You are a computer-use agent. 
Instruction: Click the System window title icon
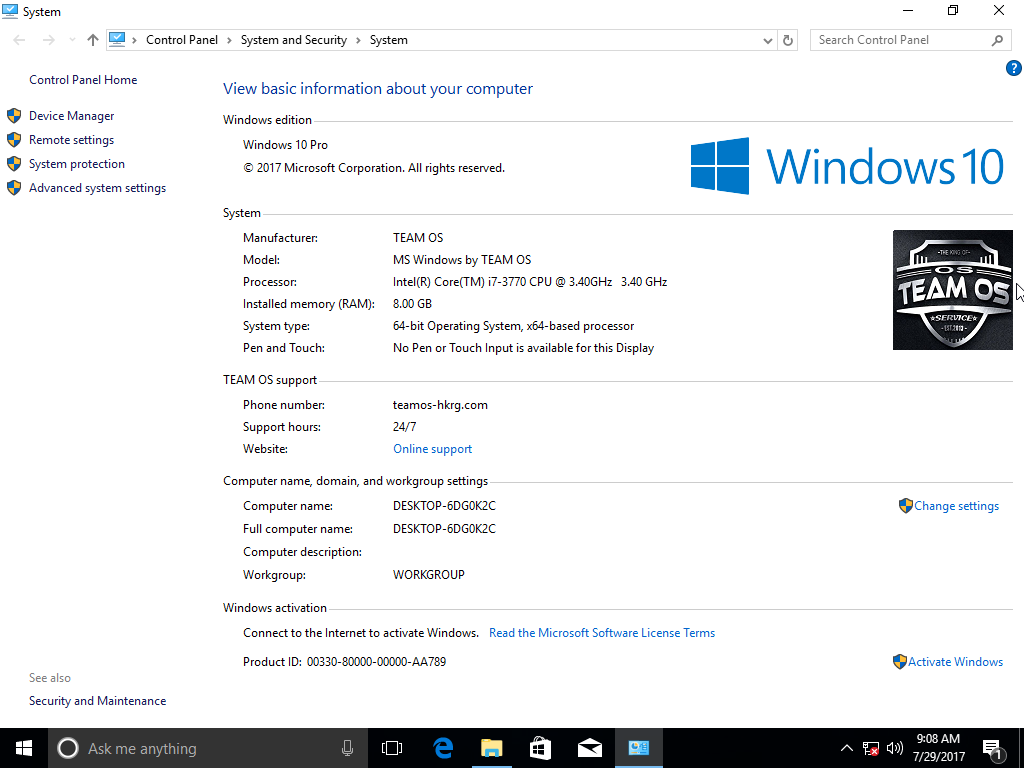[x=10, y=11]
